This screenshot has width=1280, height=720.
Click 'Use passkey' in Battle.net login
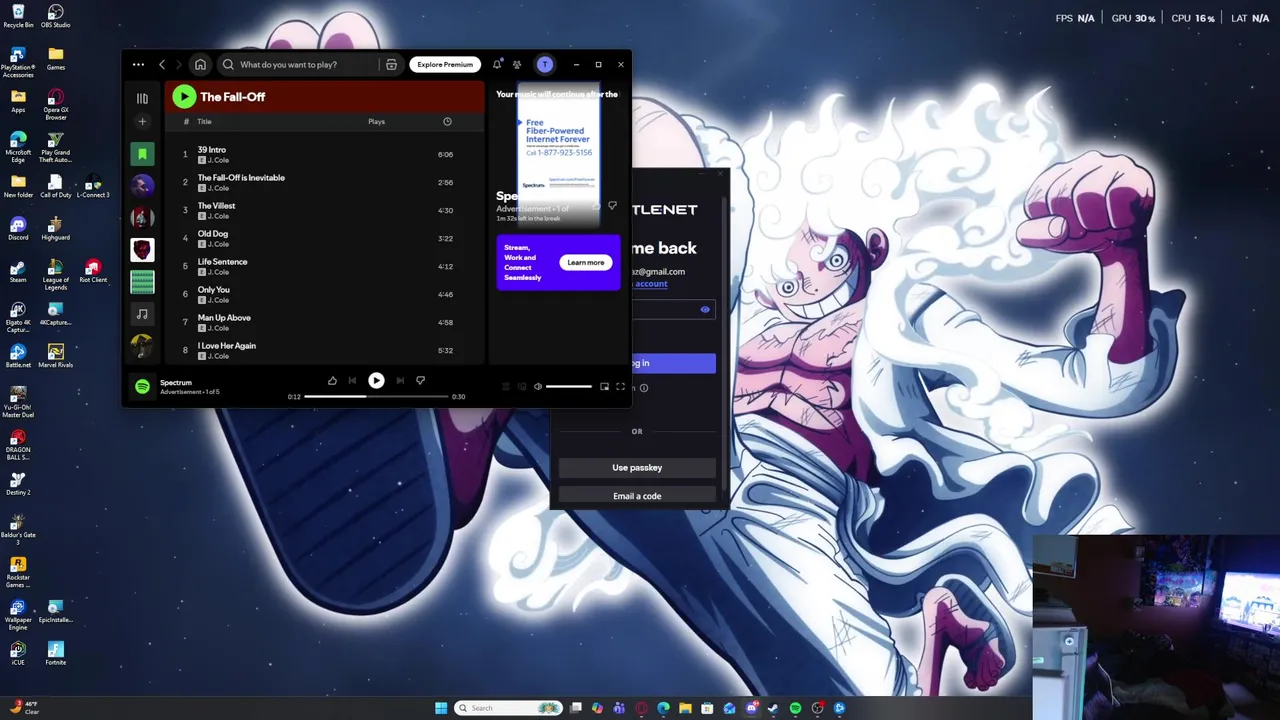[x=637, y=467]
